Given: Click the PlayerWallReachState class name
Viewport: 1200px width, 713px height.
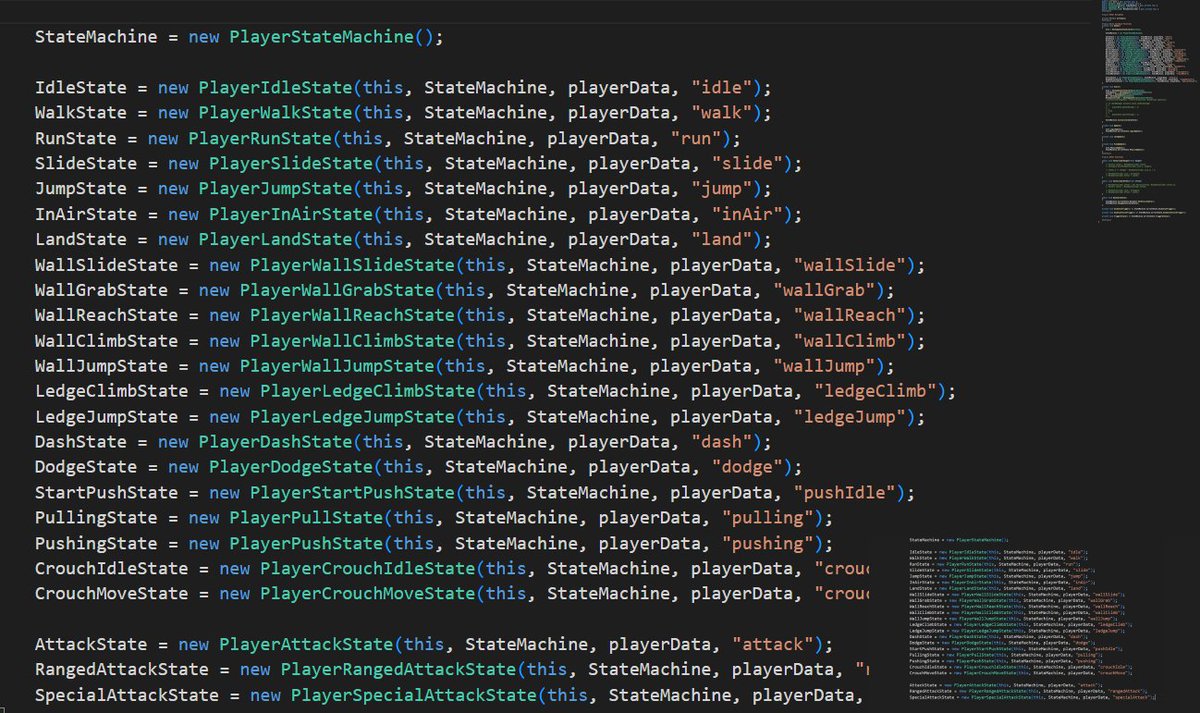Looking at the screenshot, I should (352, 315).
